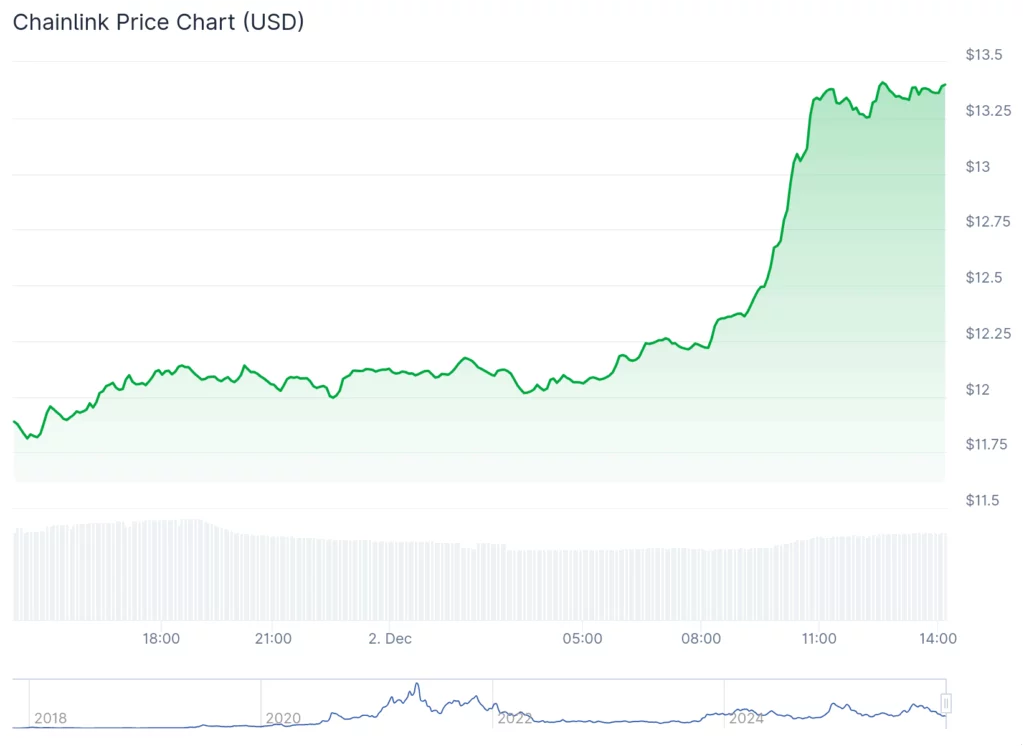Click the $12 price axis label
The width and height of the screenshot is (1024, 747).
[x=977, y=389]
